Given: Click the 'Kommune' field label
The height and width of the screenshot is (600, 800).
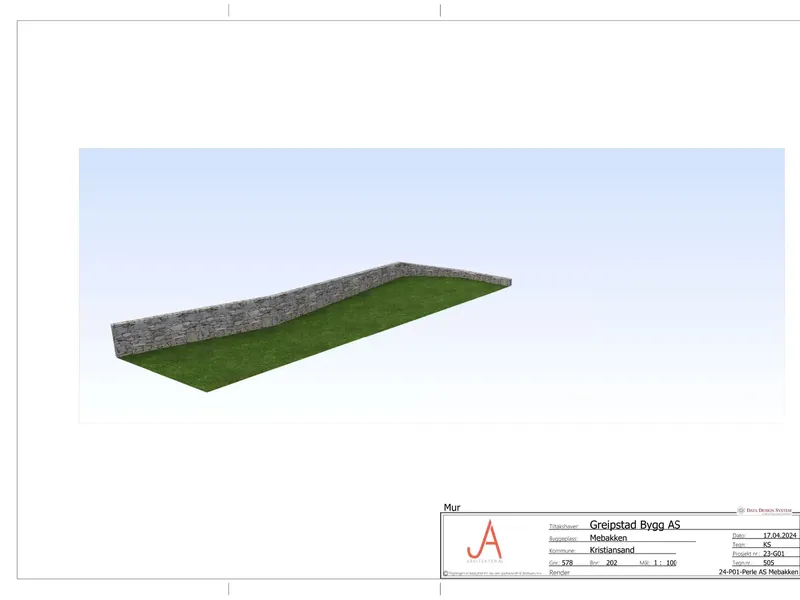Looking at the screenshot, I should [562, 551].
